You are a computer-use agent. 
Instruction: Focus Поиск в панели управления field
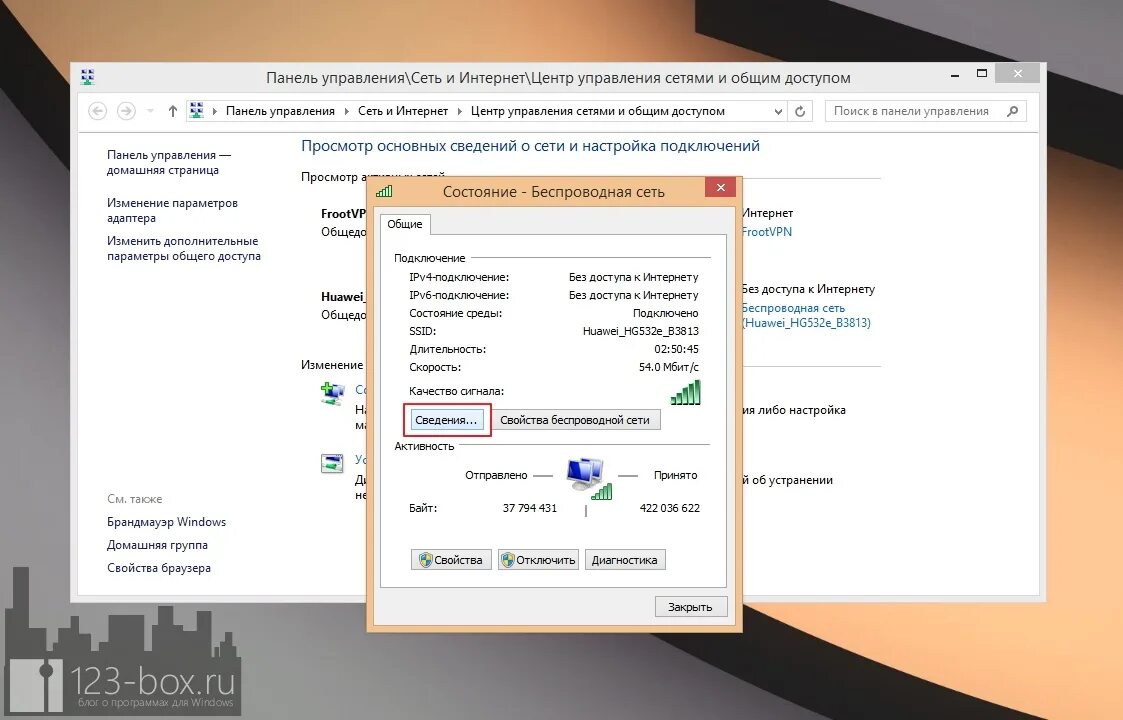pyautogui.click(x=925, y=111)
